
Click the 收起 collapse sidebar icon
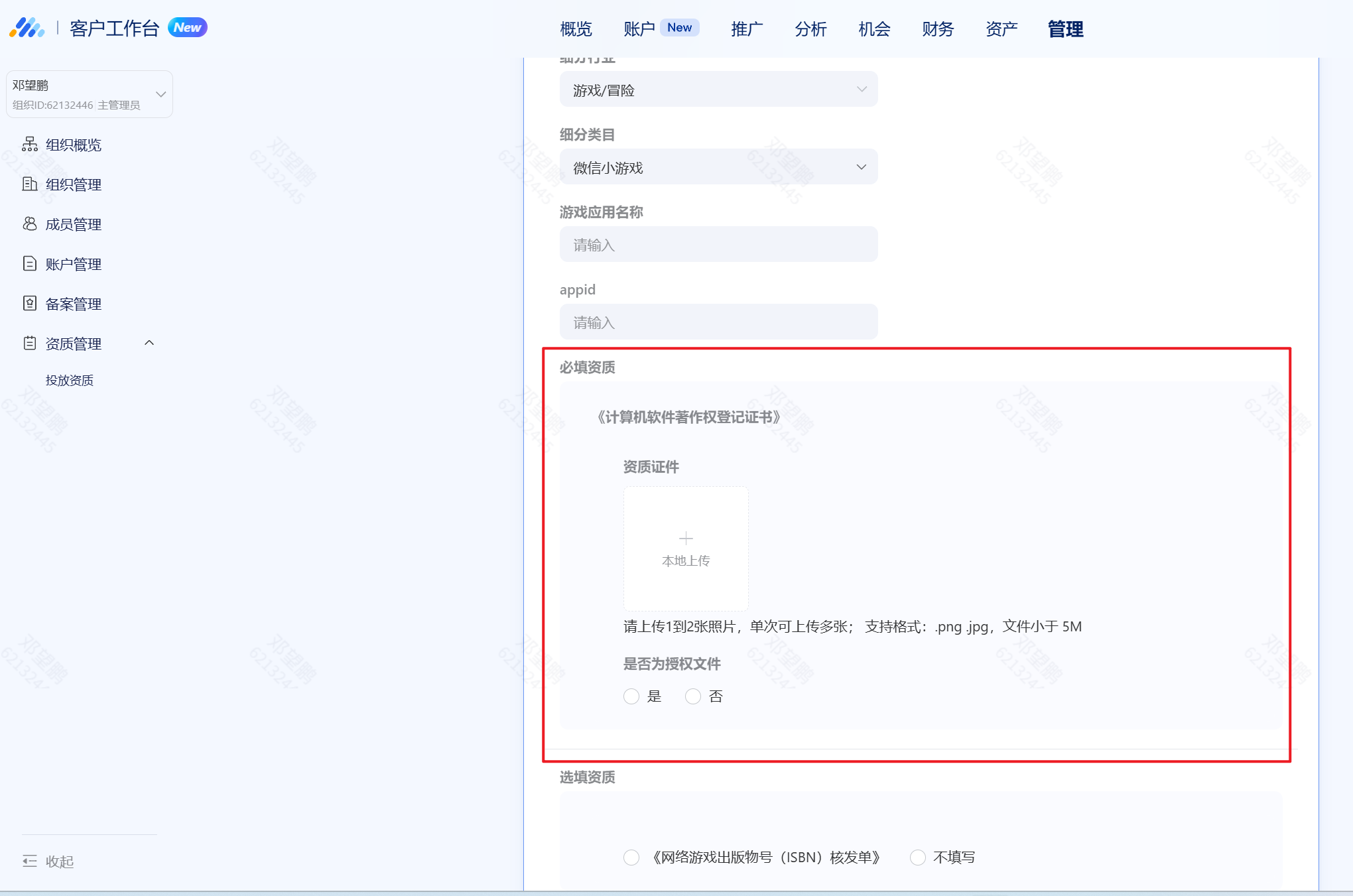coord(30,862)
